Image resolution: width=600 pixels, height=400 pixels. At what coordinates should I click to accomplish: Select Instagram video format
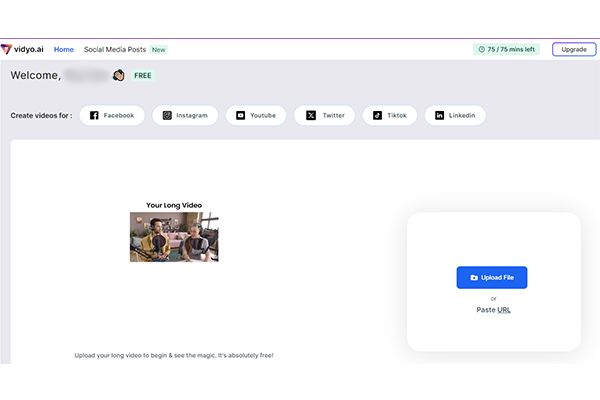click(x=185, y=115)
